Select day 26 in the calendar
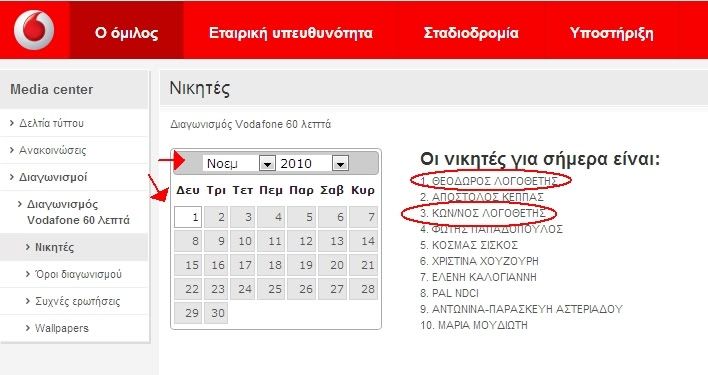 [x=301, y=289]
